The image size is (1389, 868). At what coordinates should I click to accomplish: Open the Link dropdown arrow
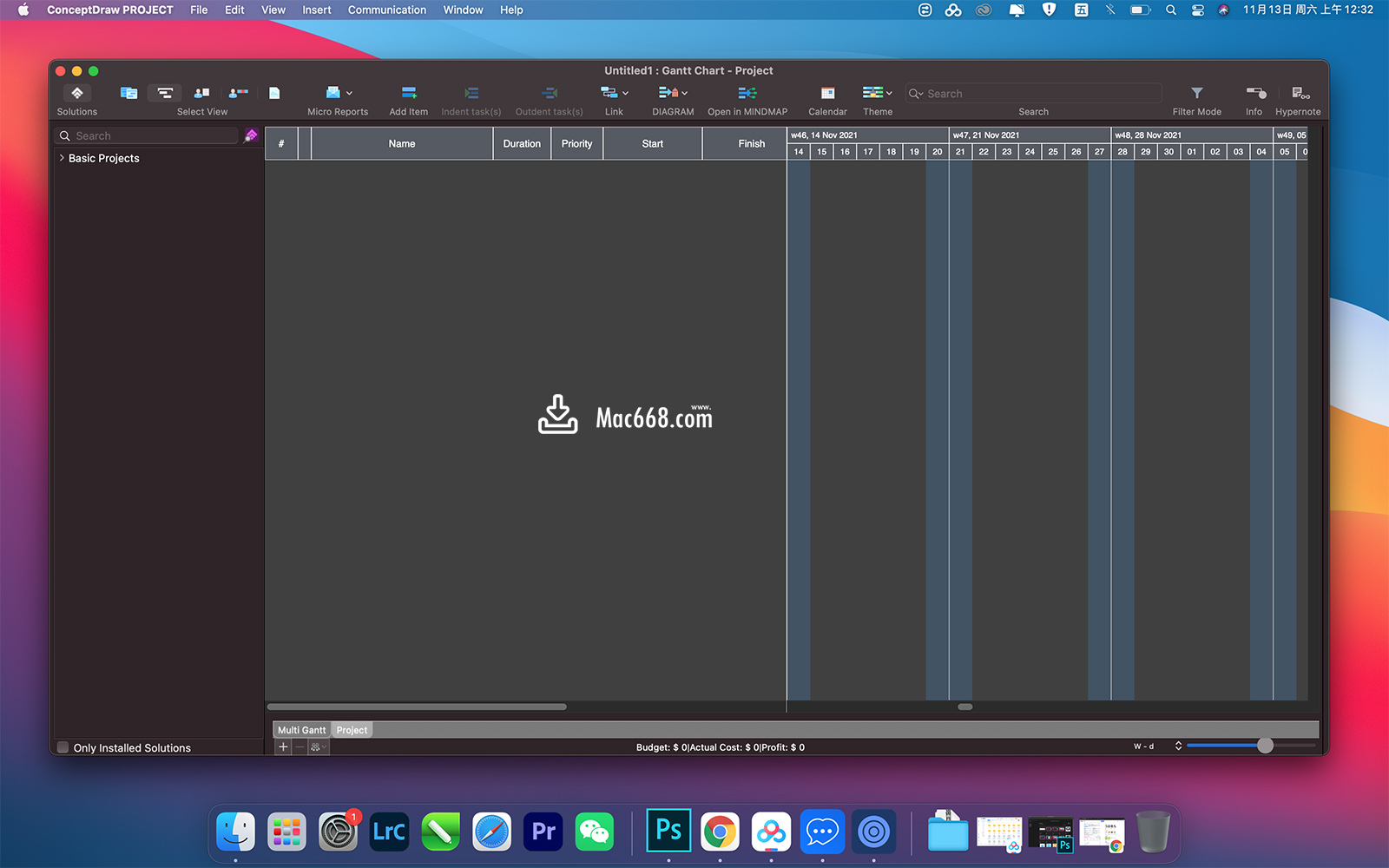pyautogui.click(x=625, y=93)
